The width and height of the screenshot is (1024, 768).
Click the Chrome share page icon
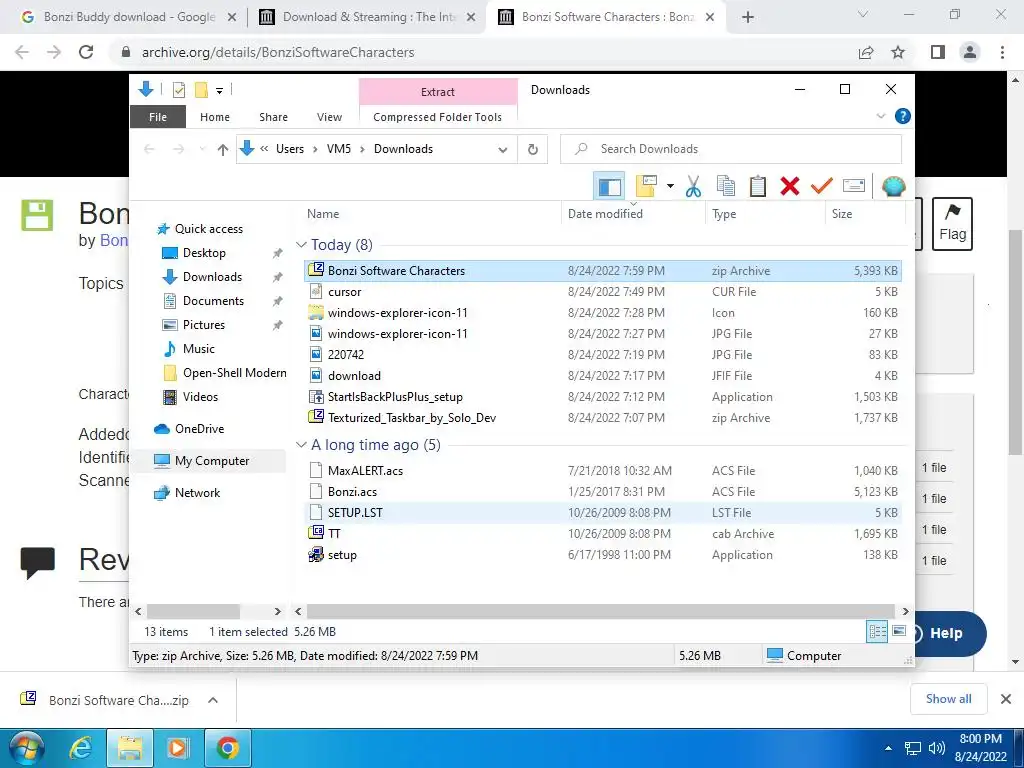[866, 52]
